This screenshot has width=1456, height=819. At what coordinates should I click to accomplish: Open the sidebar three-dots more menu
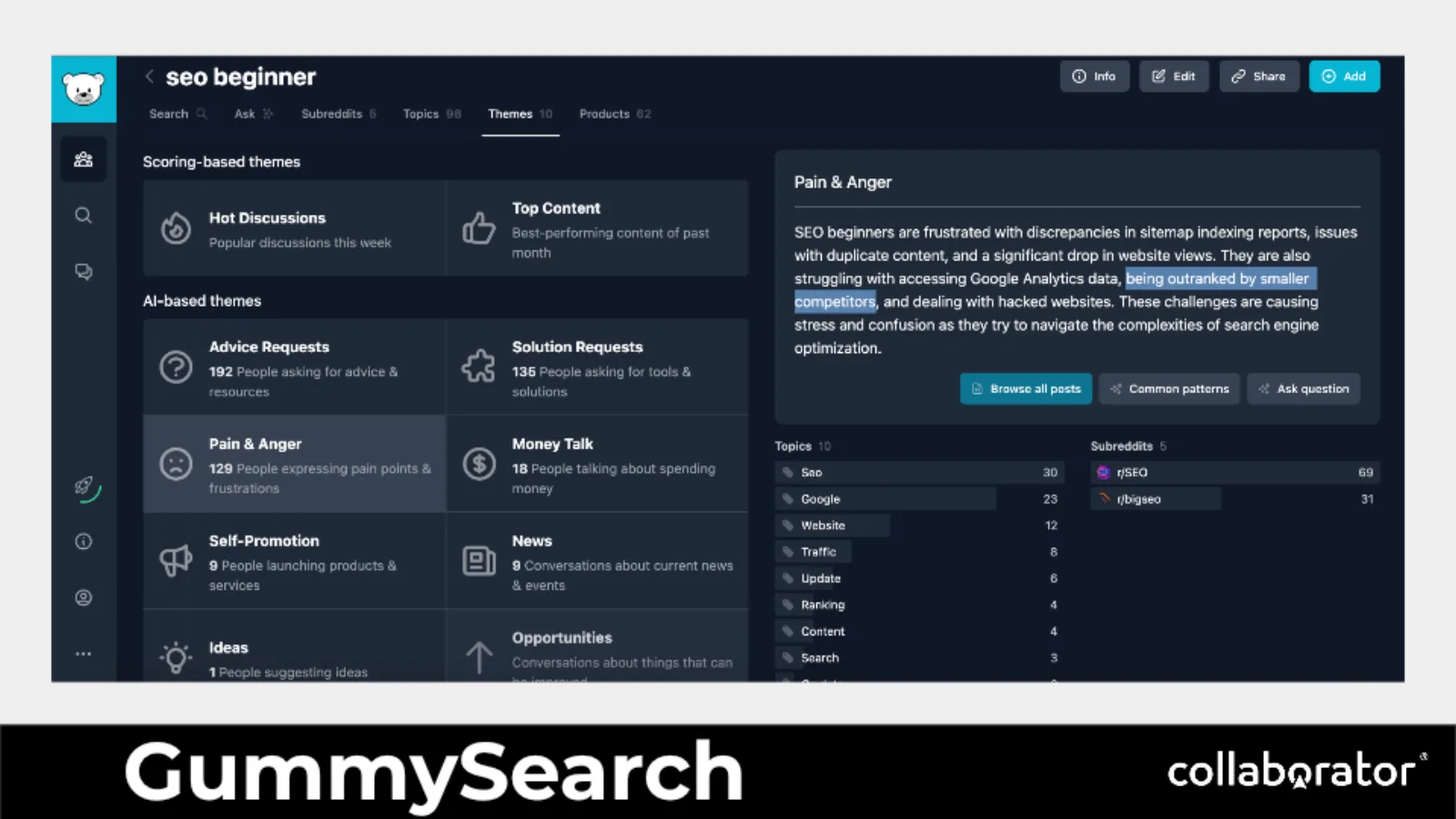pyautogui.click(x=84, y=653)
